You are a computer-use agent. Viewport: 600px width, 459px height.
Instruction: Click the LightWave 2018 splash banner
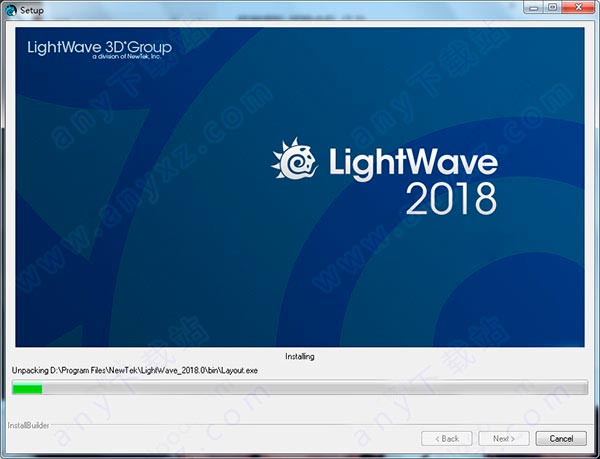click(300, 187)
